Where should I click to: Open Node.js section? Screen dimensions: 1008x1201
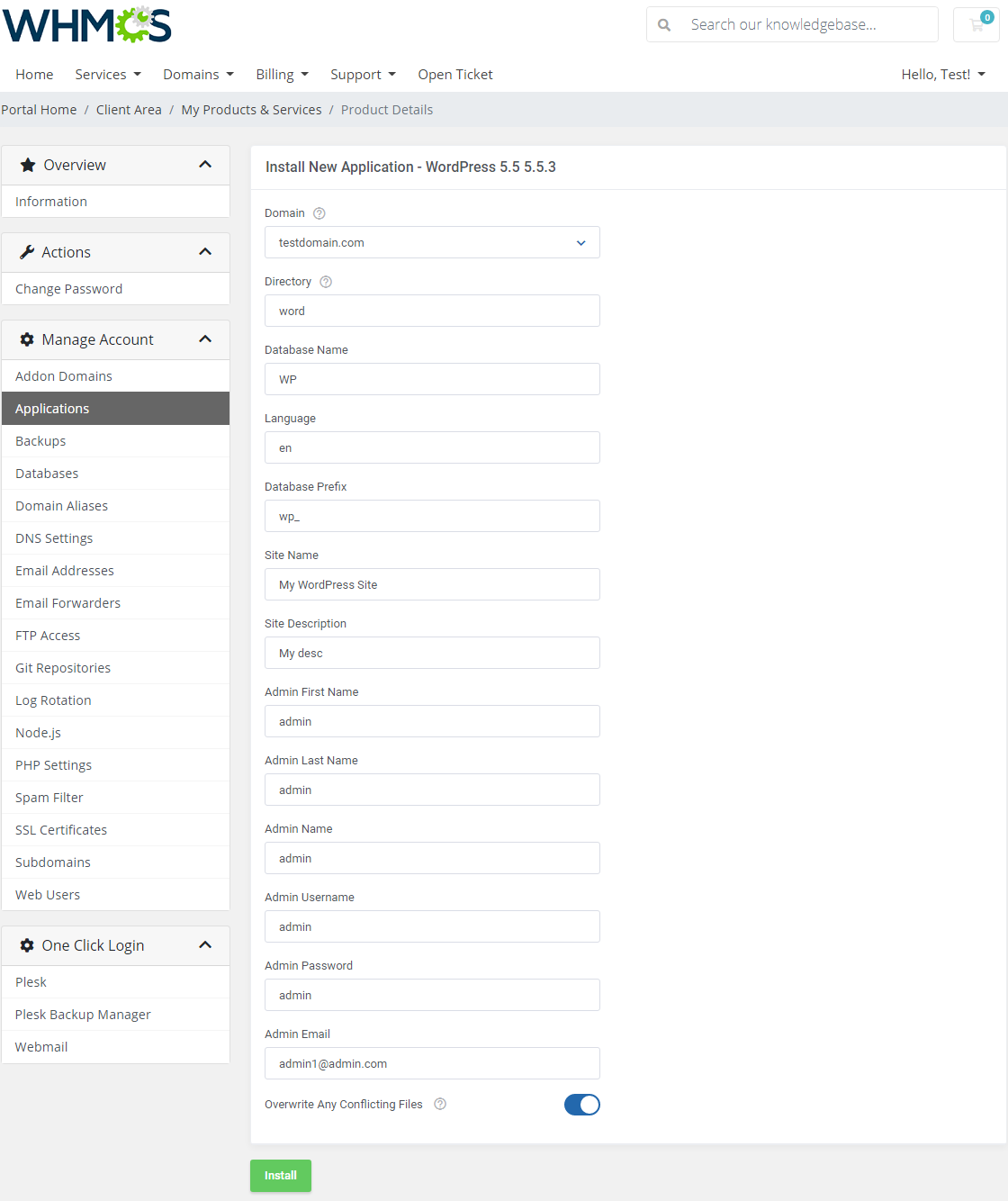tap(115, 733)
